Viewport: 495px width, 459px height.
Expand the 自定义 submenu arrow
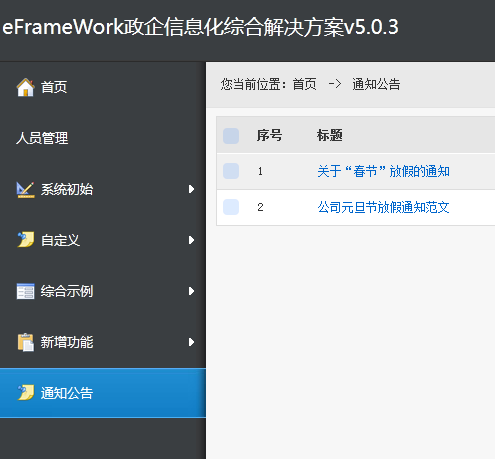click(191, 240)
